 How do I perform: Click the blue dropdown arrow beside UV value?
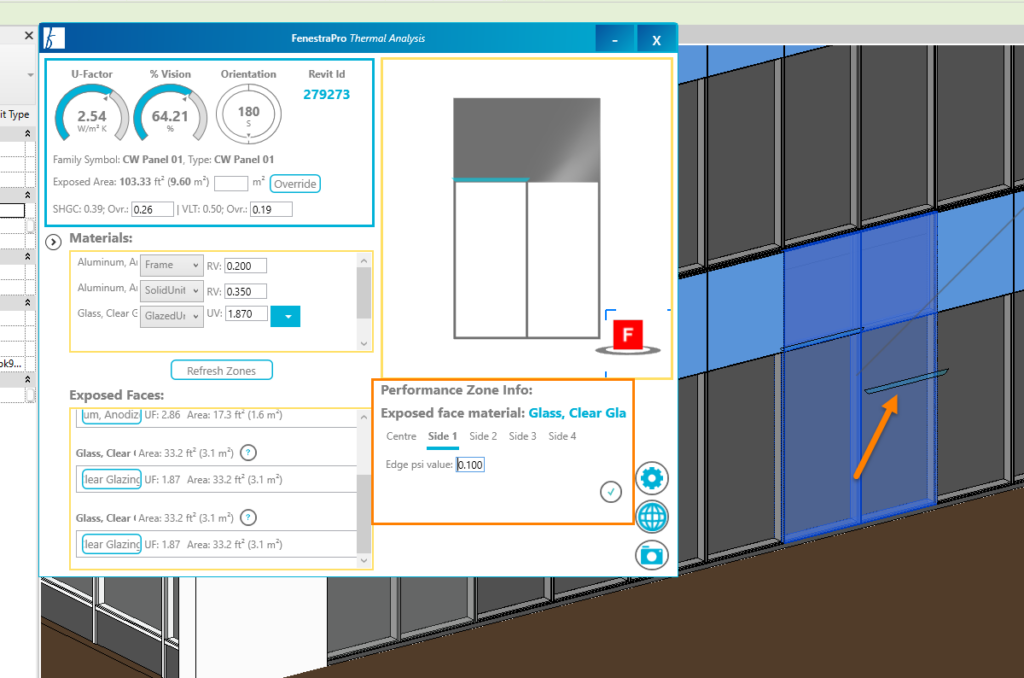click(285, 316)
